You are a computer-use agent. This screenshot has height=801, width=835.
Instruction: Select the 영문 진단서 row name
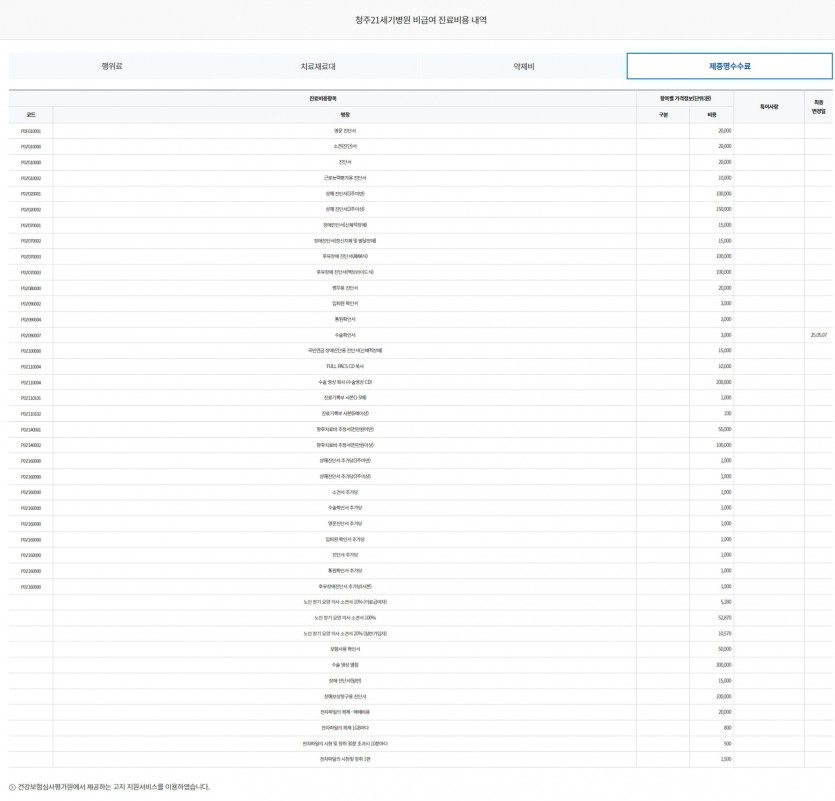pos(345,130)
